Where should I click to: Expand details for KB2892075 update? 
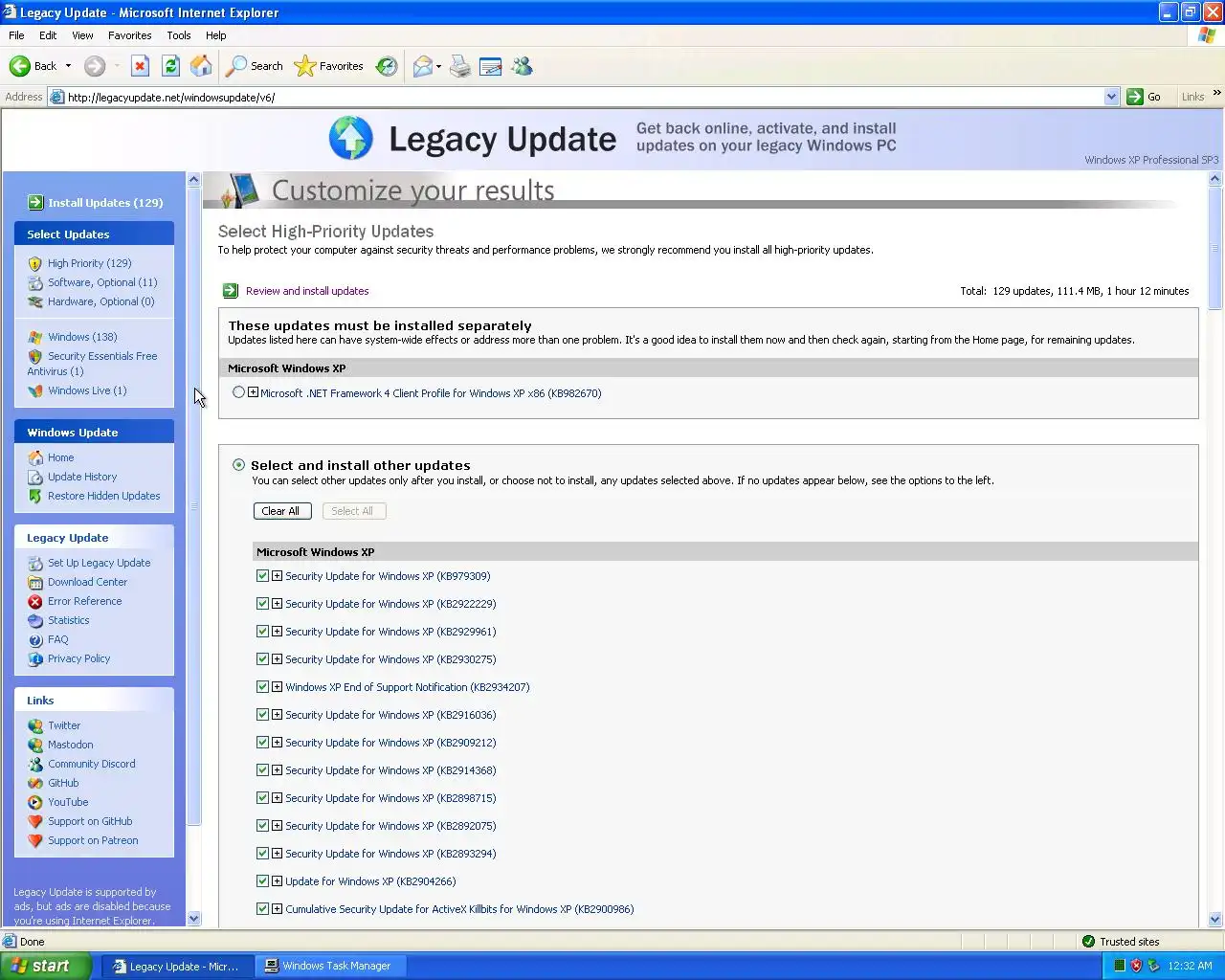pos(277,826)
